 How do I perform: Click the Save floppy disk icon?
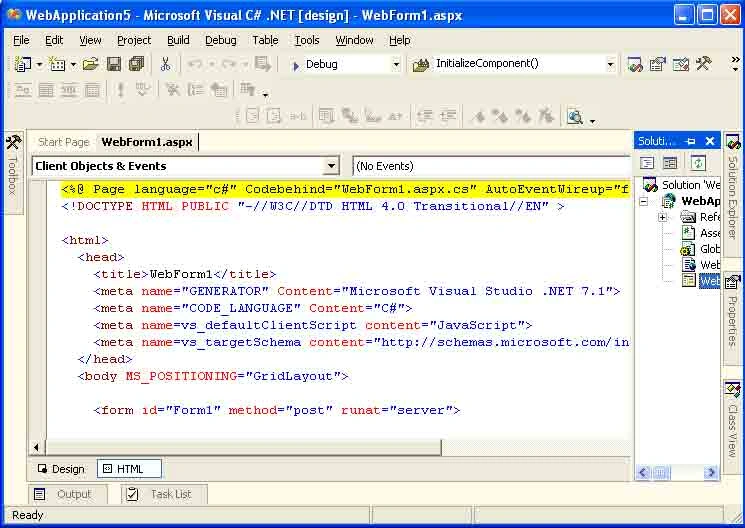click(x=114, y=64)
